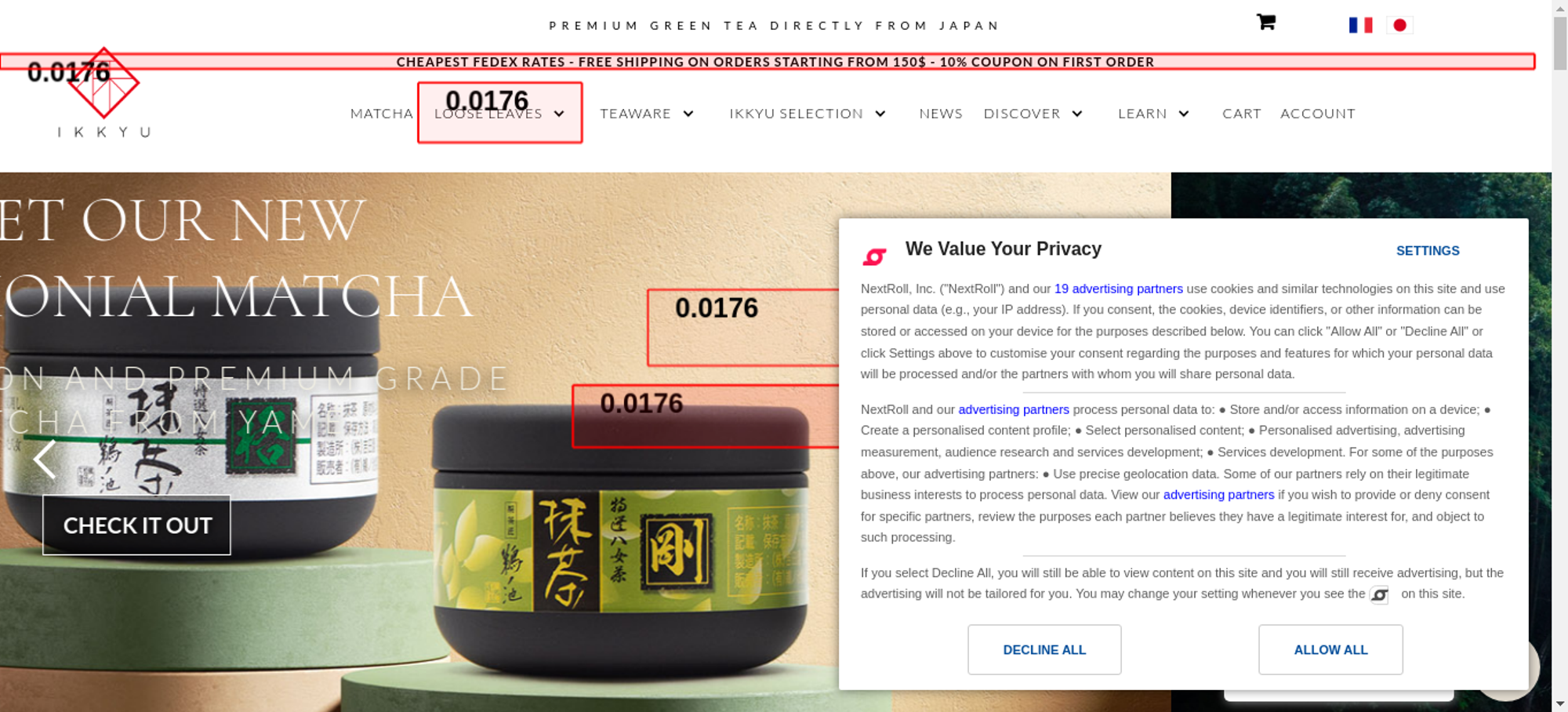Open the 19 advertising partners link
The height and width of the screenshot is (712, 1568).
point(1118,289)
